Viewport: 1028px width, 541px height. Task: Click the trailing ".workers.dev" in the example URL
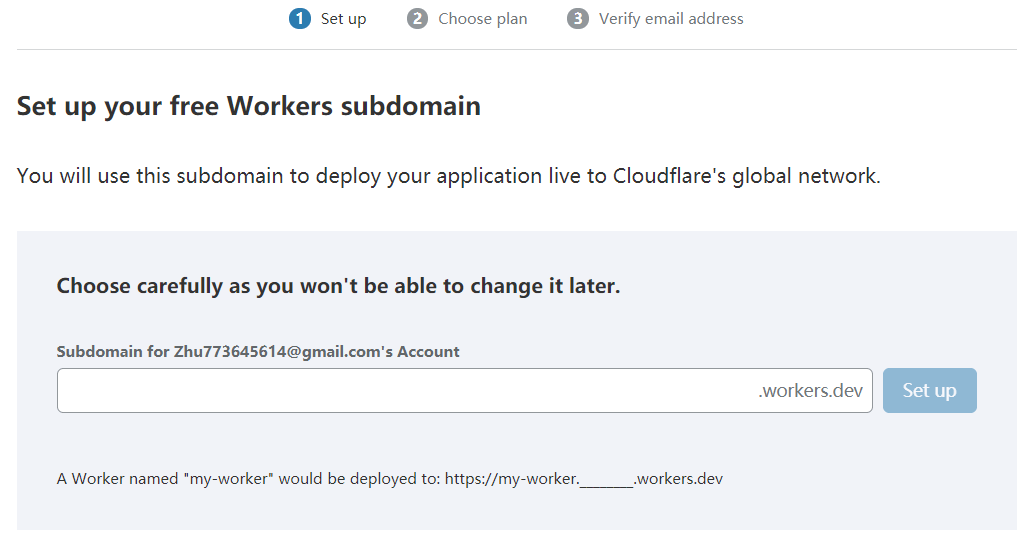(679, 479)
